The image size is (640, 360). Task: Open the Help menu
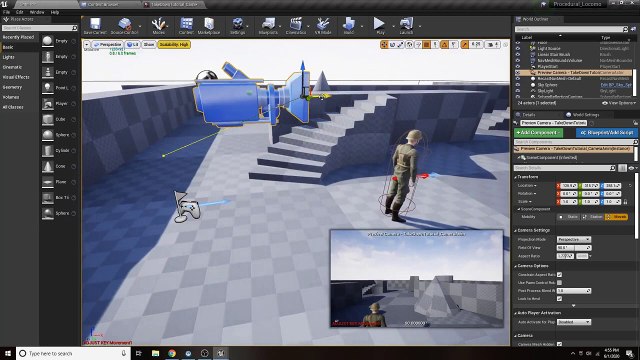point(55,12)
